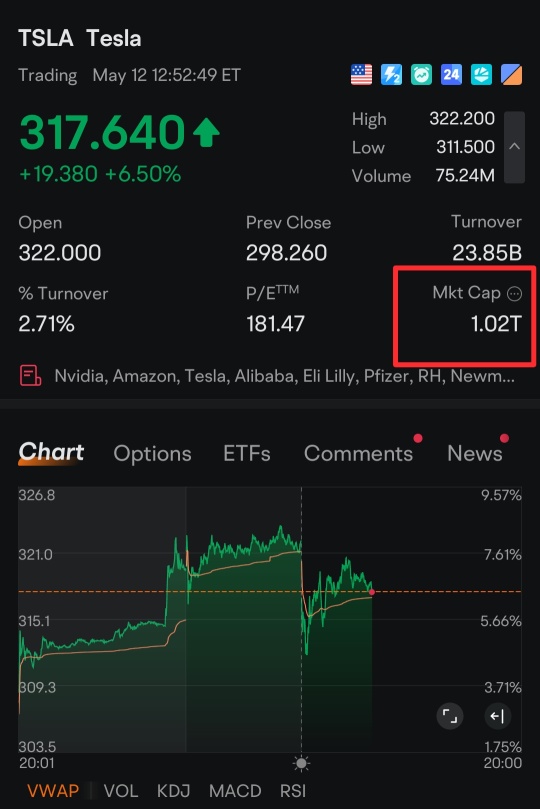Tap the US flag market icon
Image resolution: width=540 pixels, height=809 pixels.
coord(361,75)
